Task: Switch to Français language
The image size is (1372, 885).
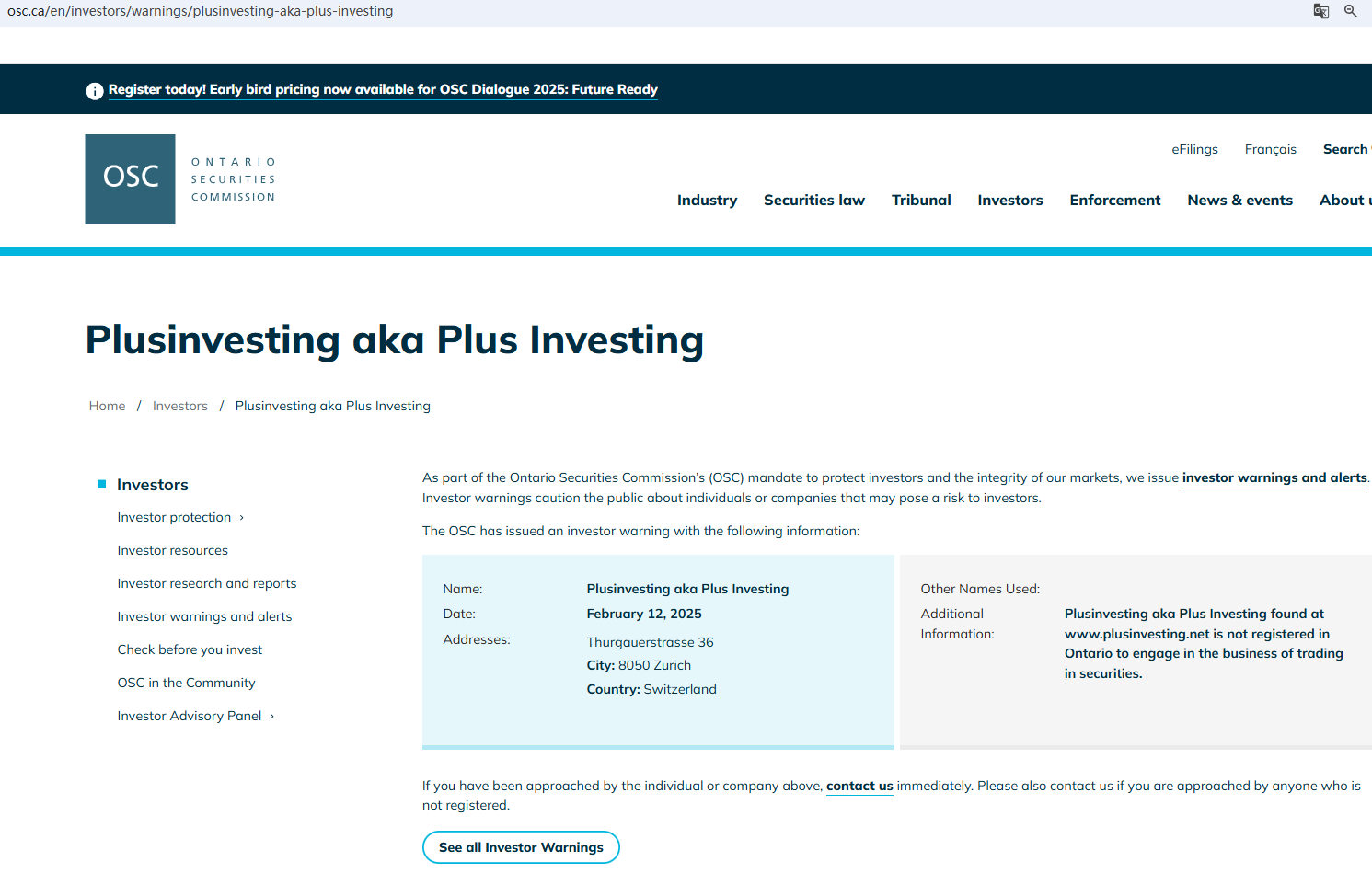Action: point(1270,149)
